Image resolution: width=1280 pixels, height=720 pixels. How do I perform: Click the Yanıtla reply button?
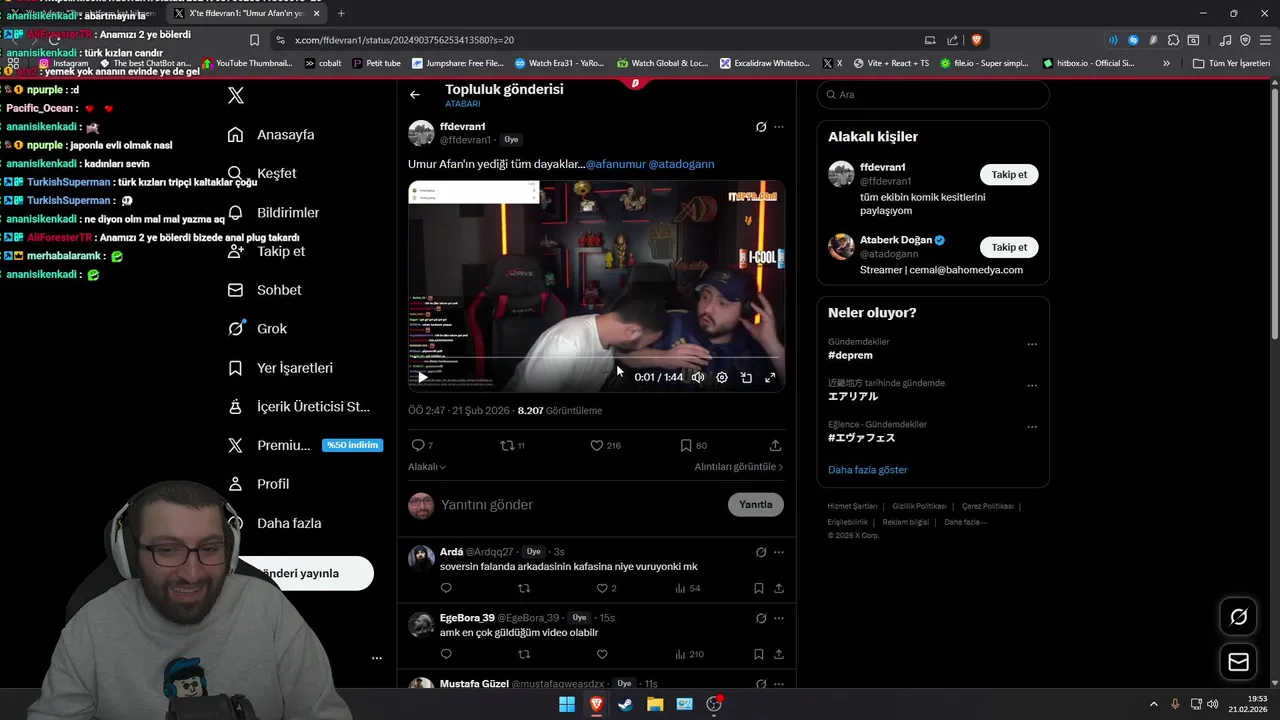coord(756,505)
